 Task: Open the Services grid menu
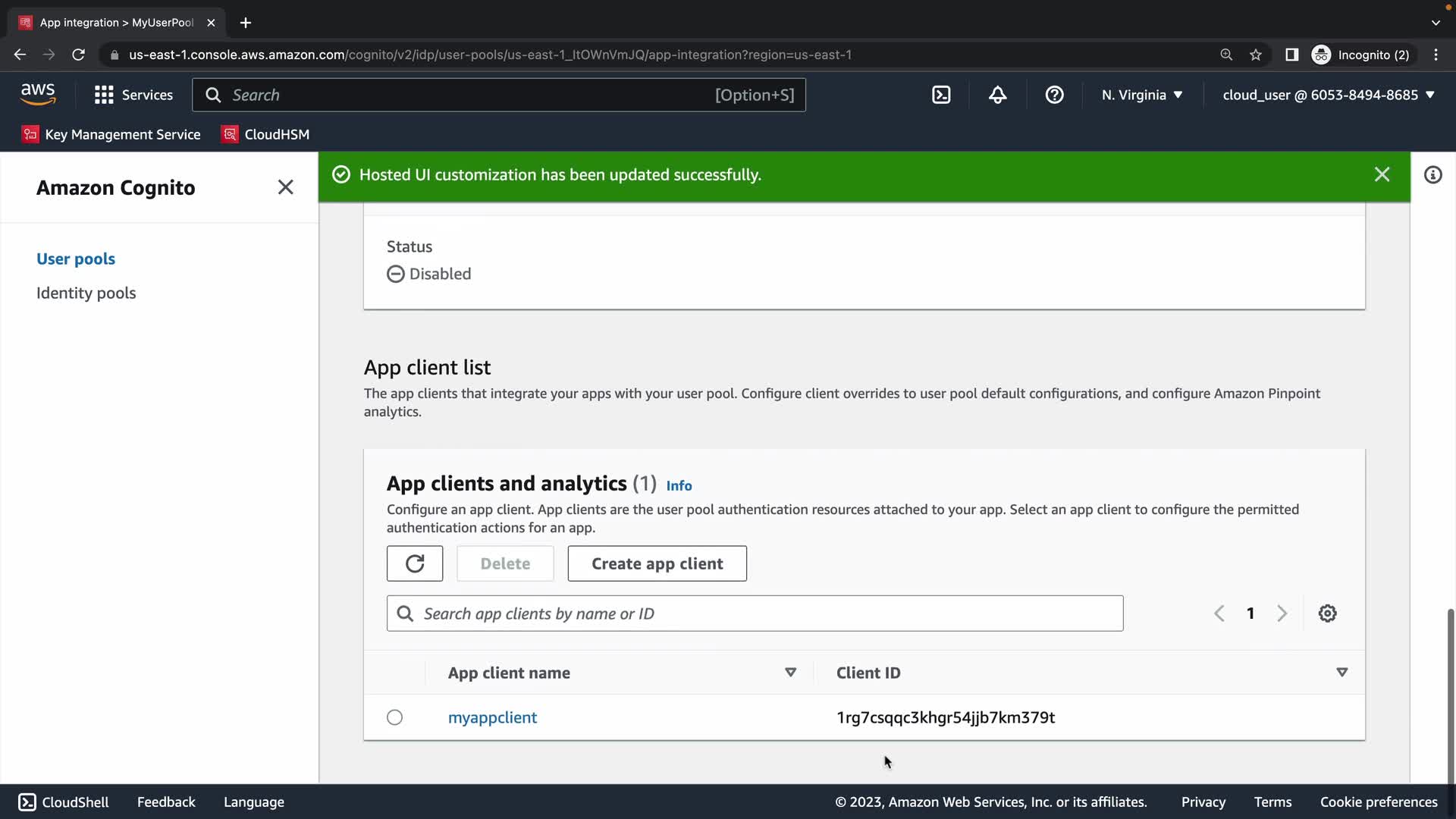coord(133,95)
